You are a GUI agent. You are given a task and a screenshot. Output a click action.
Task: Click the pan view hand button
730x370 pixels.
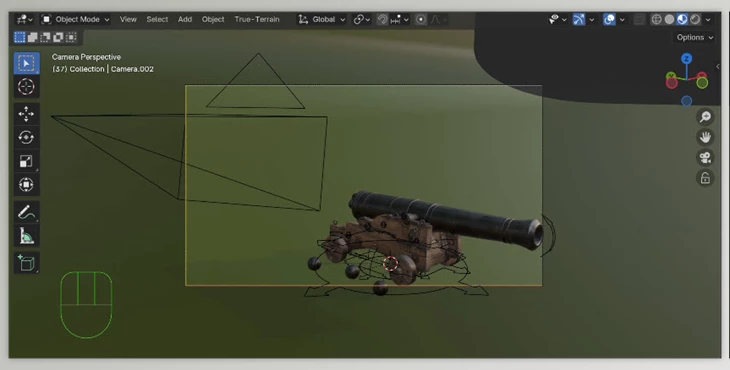(705, 137)
